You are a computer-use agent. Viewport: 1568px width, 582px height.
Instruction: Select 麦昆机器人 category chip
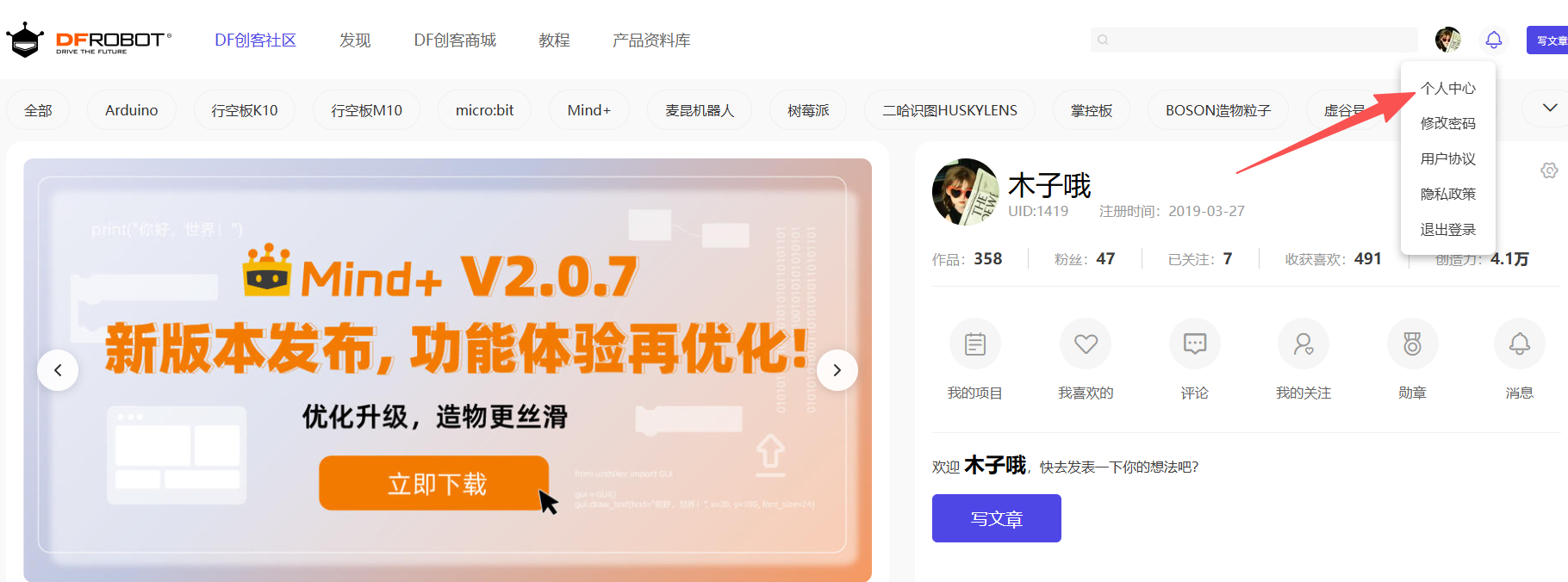[x=700, y=110]
